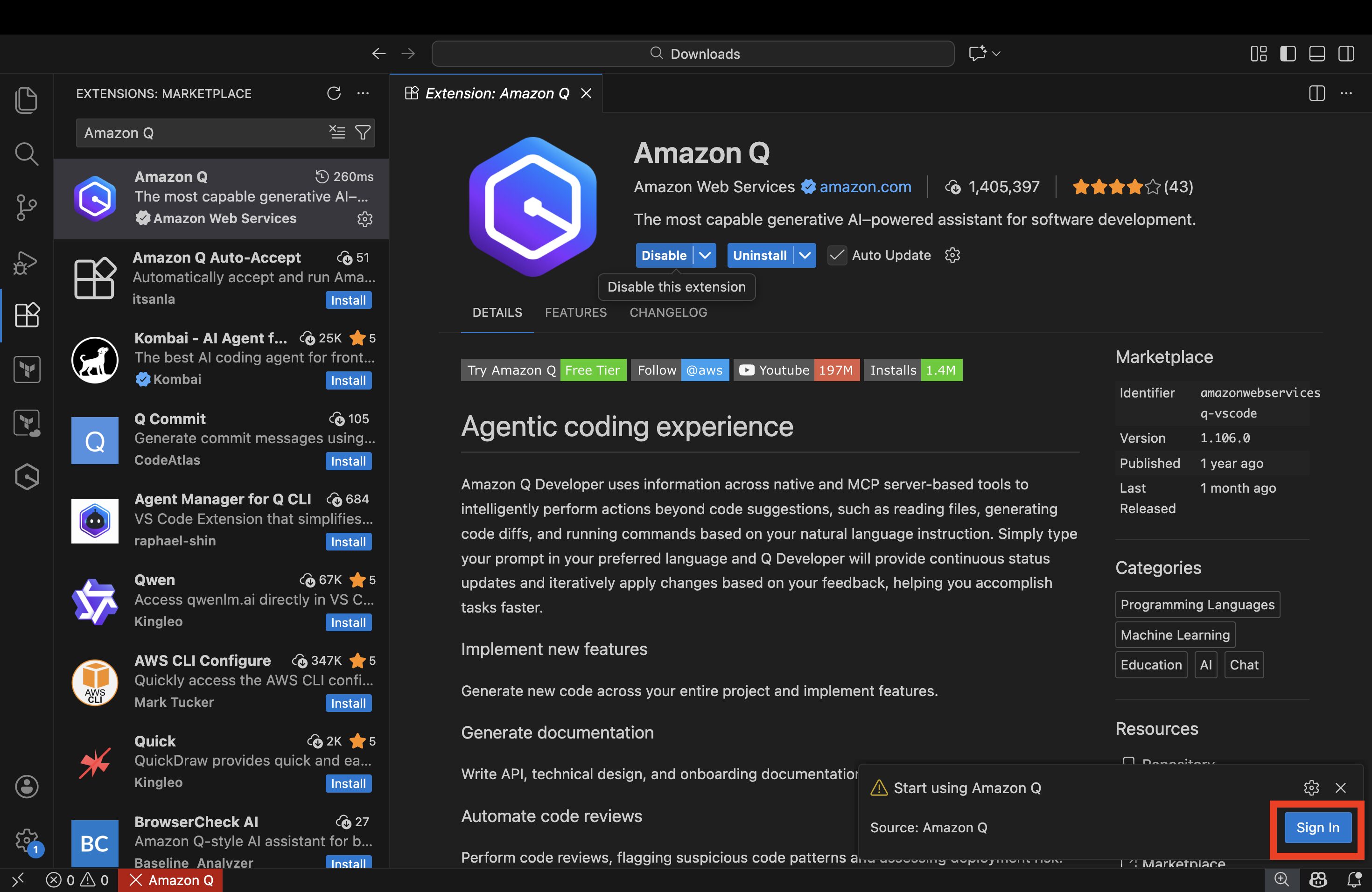Open the Run and Debug view
This screenshot has height=892, width=1372.
coord(26,262)
